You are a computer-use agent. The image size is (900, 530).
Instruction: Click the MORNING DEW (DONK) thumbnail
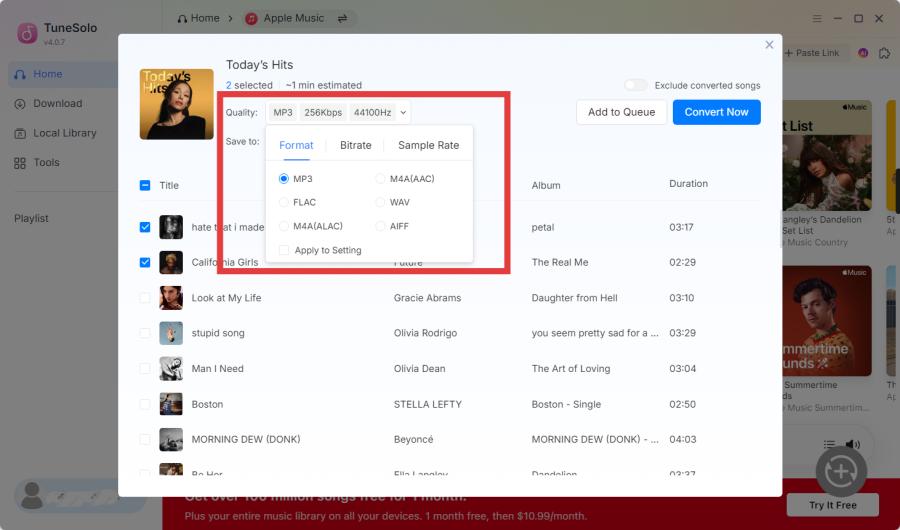tap(171, 439)
